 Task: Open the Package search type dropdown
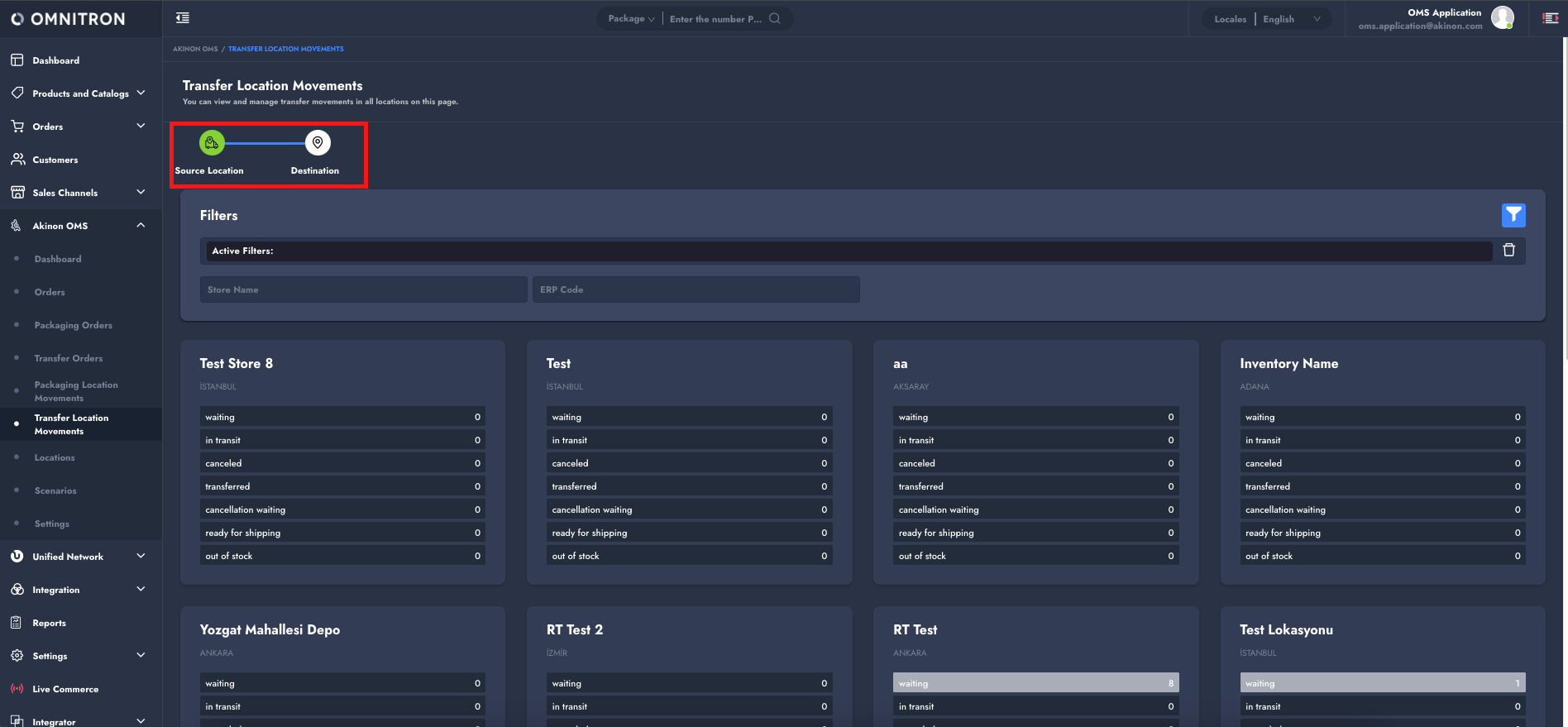631,19
